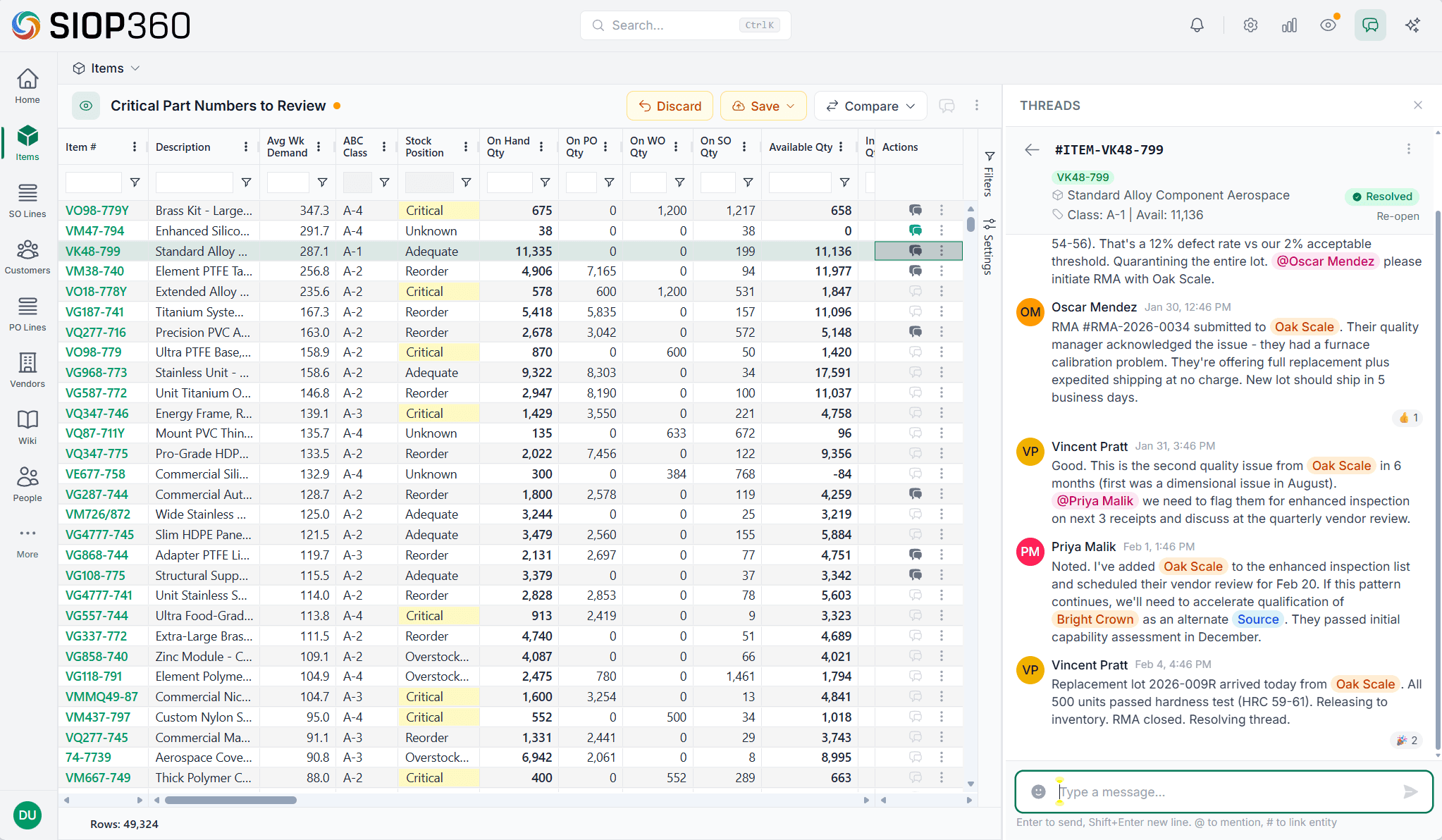Switch to the Filters side tab
The image size is (1442, 840).
[989, 178]
